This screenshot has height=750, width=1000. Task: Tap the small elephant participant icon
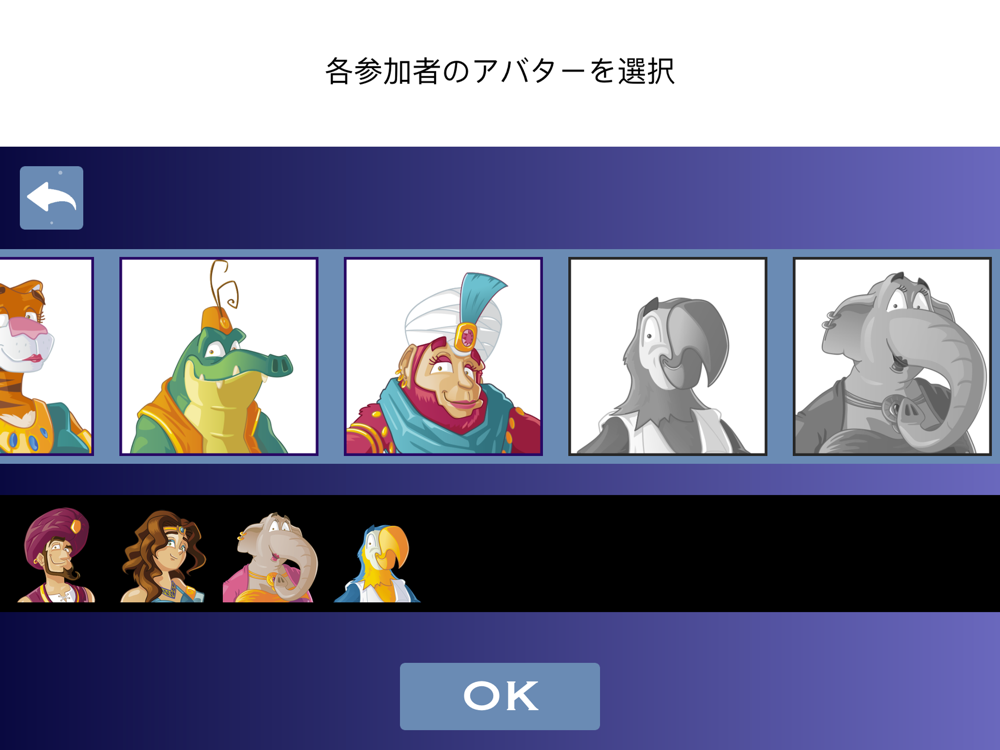(x=270, y=557)
